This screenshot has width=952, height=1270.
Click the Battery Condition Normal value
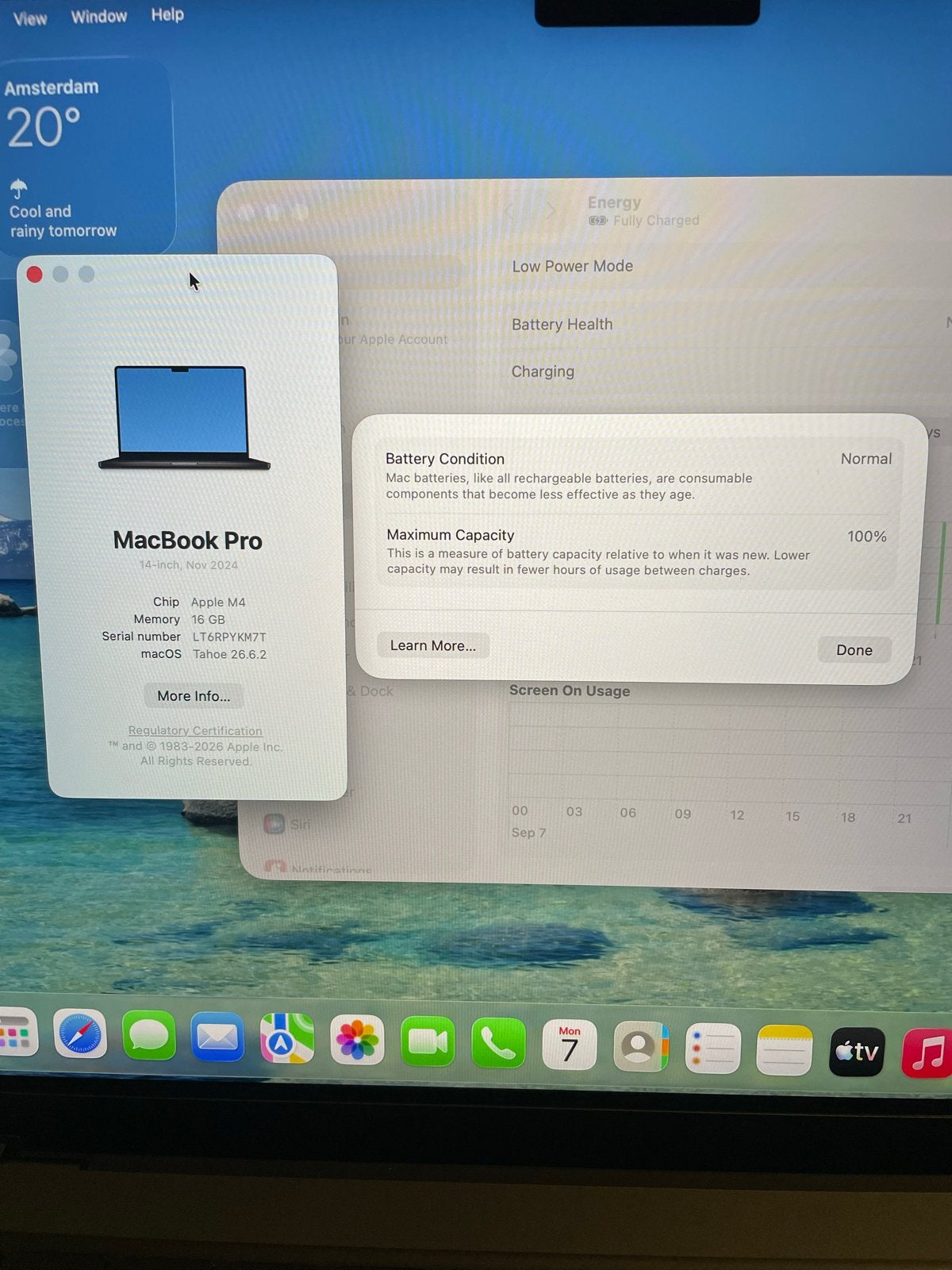pos(866,459)
